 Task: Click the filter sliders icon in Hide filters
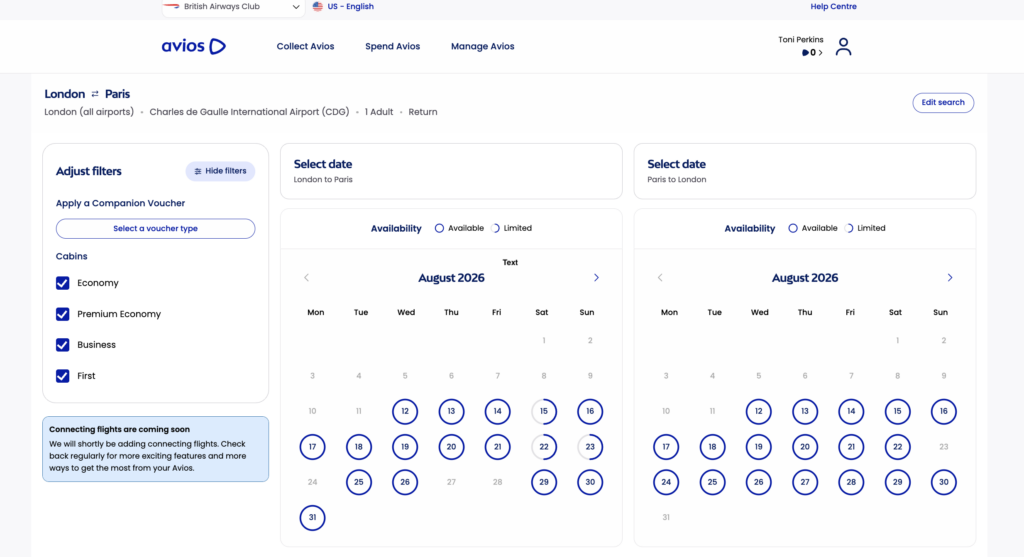(198, 171)
